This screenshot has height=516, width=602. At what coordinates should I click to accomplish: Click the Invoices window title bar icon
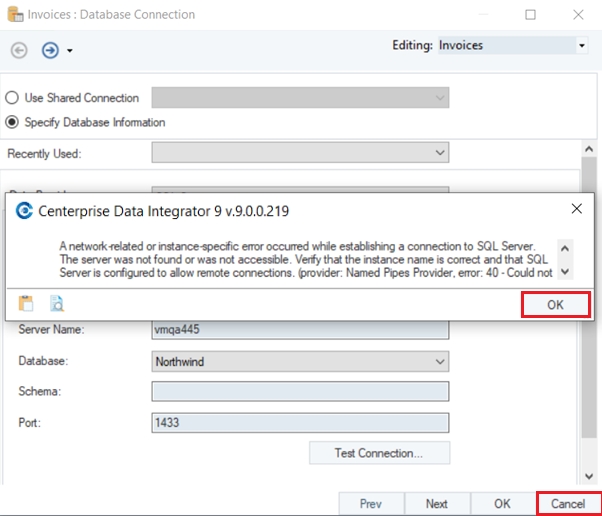click(x=15, y=15)
